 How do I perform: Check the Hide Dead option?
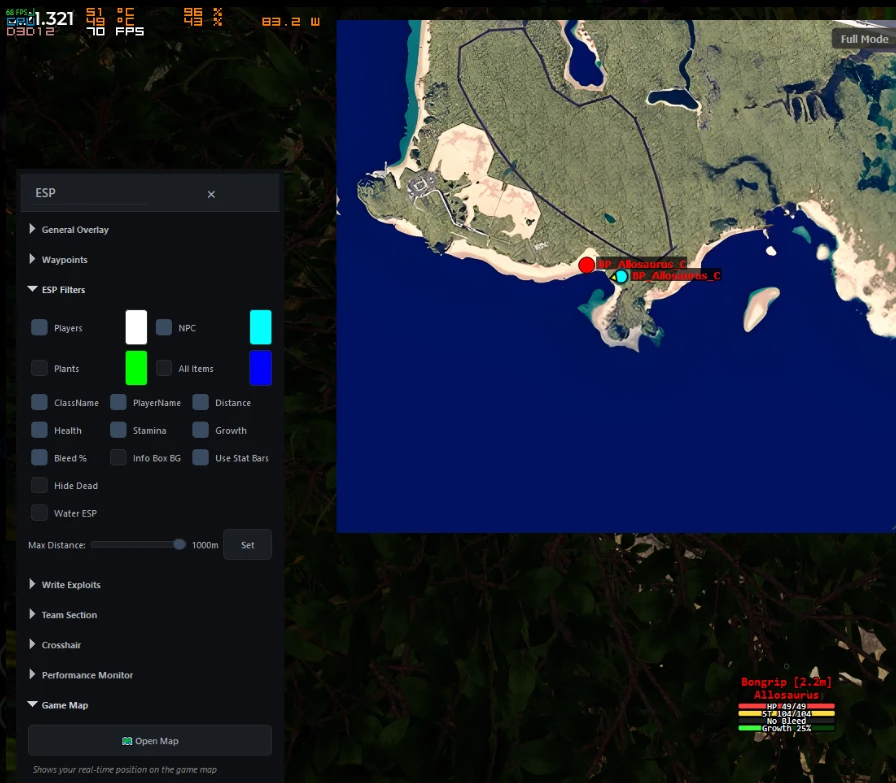click(x=39, y=485)
